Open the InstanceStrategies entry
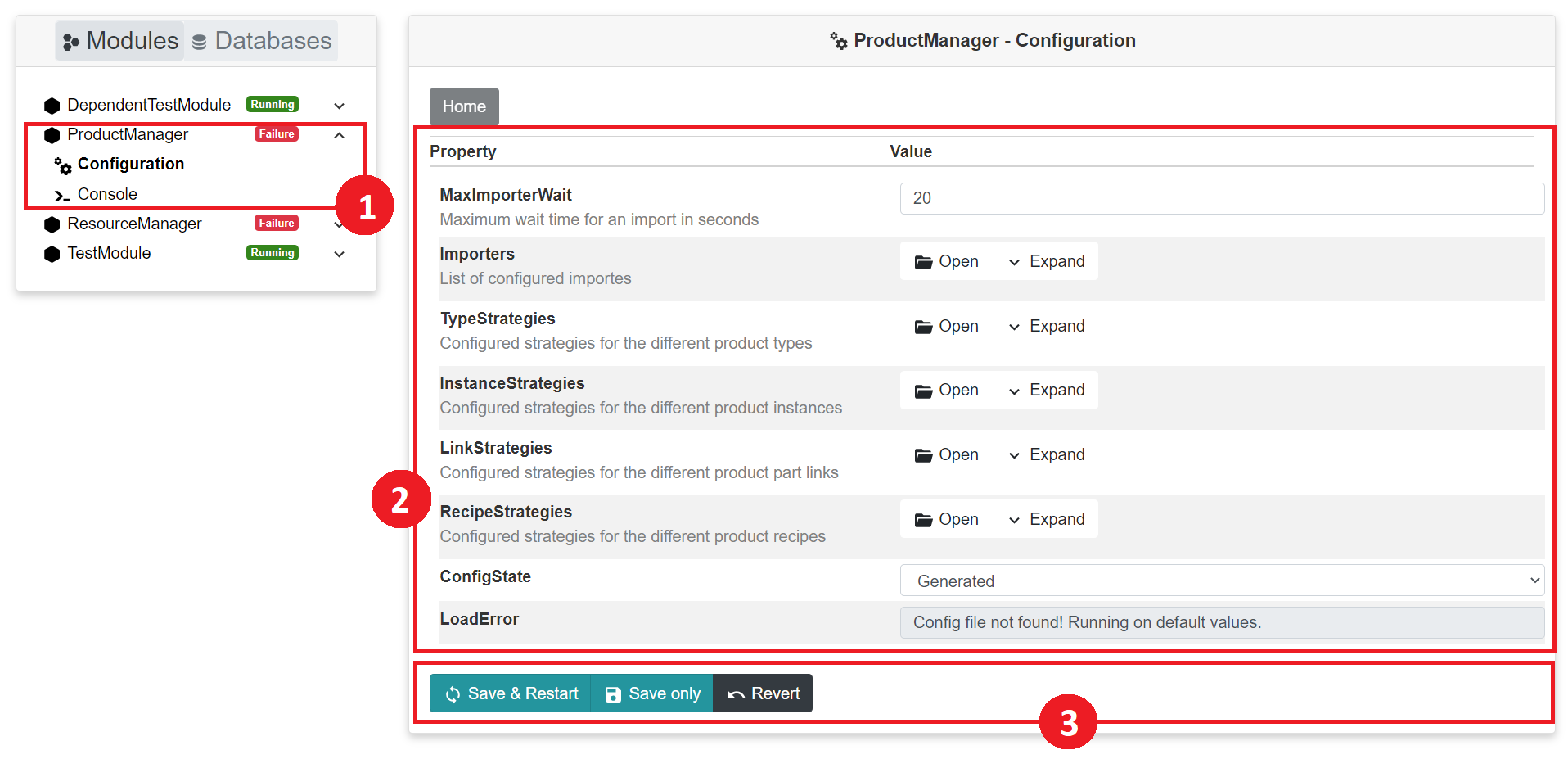Screen dimensions: 1568x759 pos(948,390)
